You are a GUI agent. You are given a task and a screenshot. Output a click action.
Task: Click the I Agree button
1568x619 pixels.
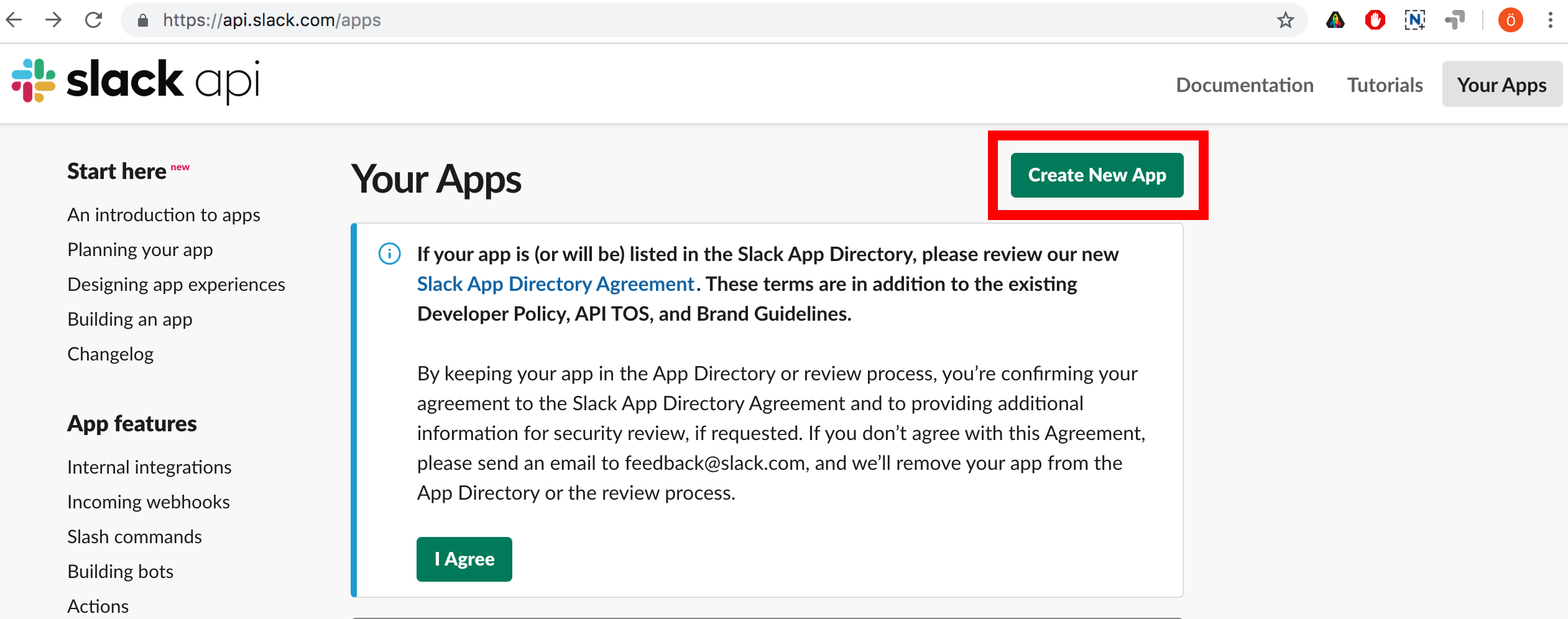coord(464,559)
